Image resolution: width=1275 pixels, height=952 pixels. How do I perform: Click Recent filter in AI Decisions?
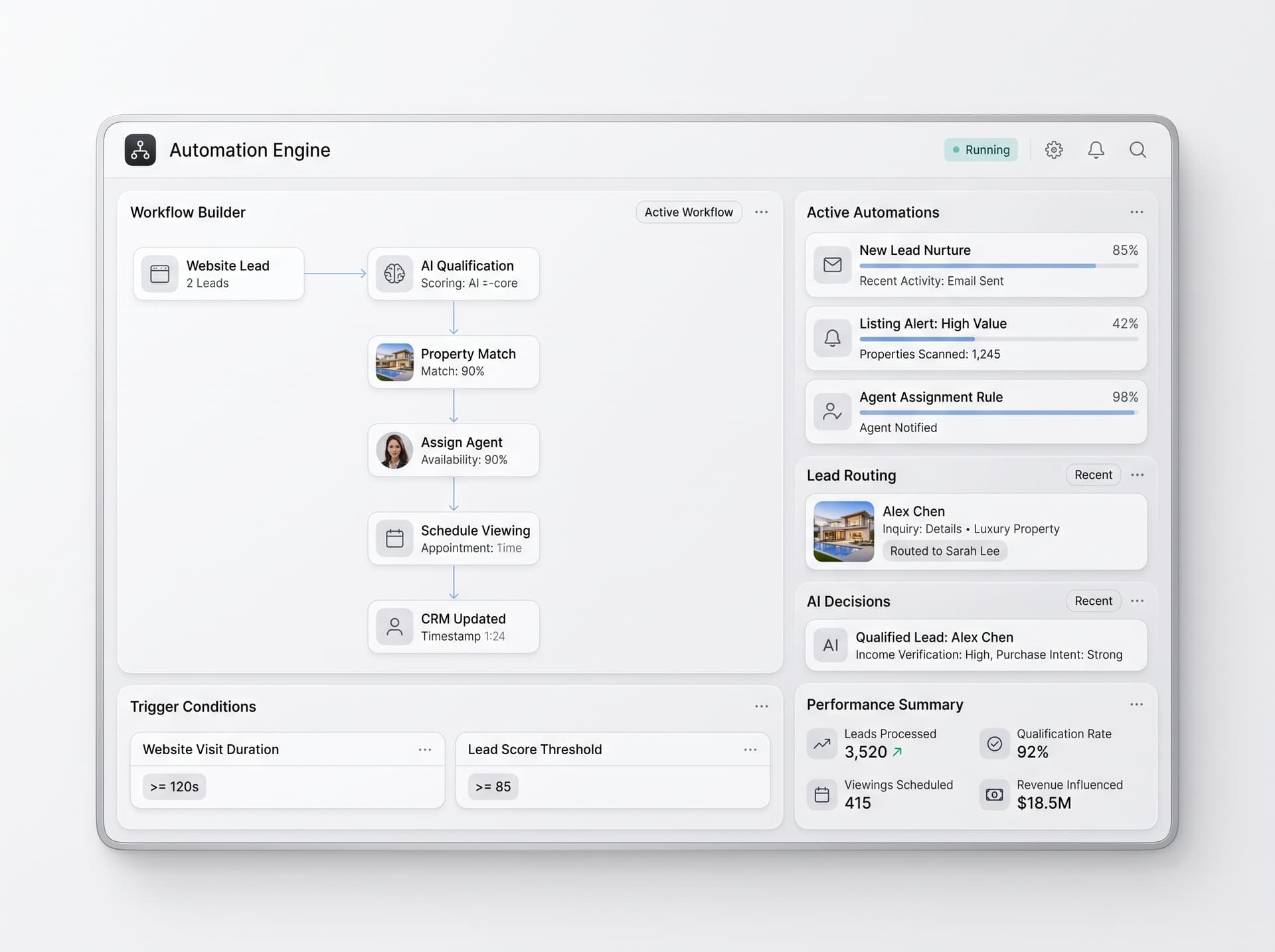pyautogui.click(x=1093, y=601)
